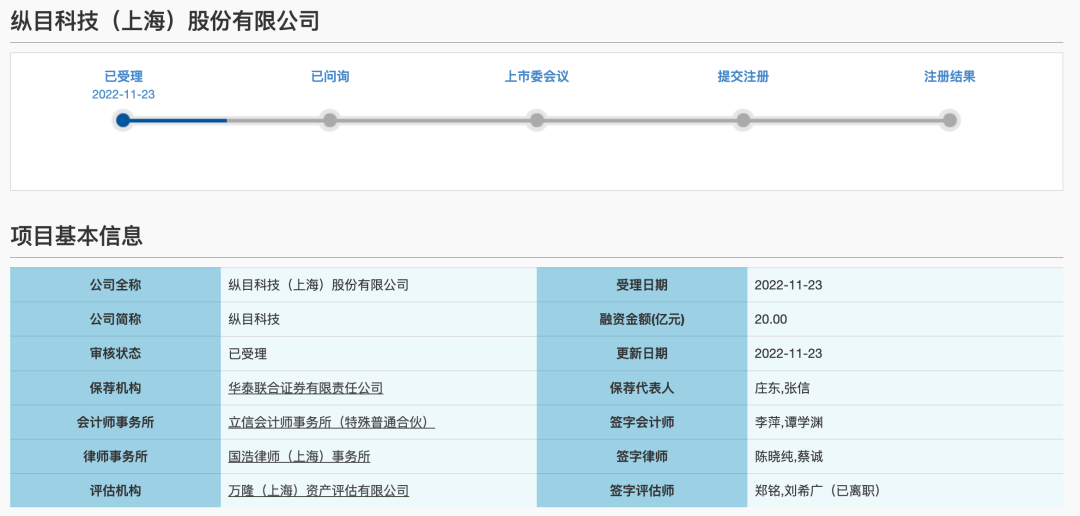1080x516 pixels.
Task: Open the 注册结果 stage label
Action: click(950, 76)
